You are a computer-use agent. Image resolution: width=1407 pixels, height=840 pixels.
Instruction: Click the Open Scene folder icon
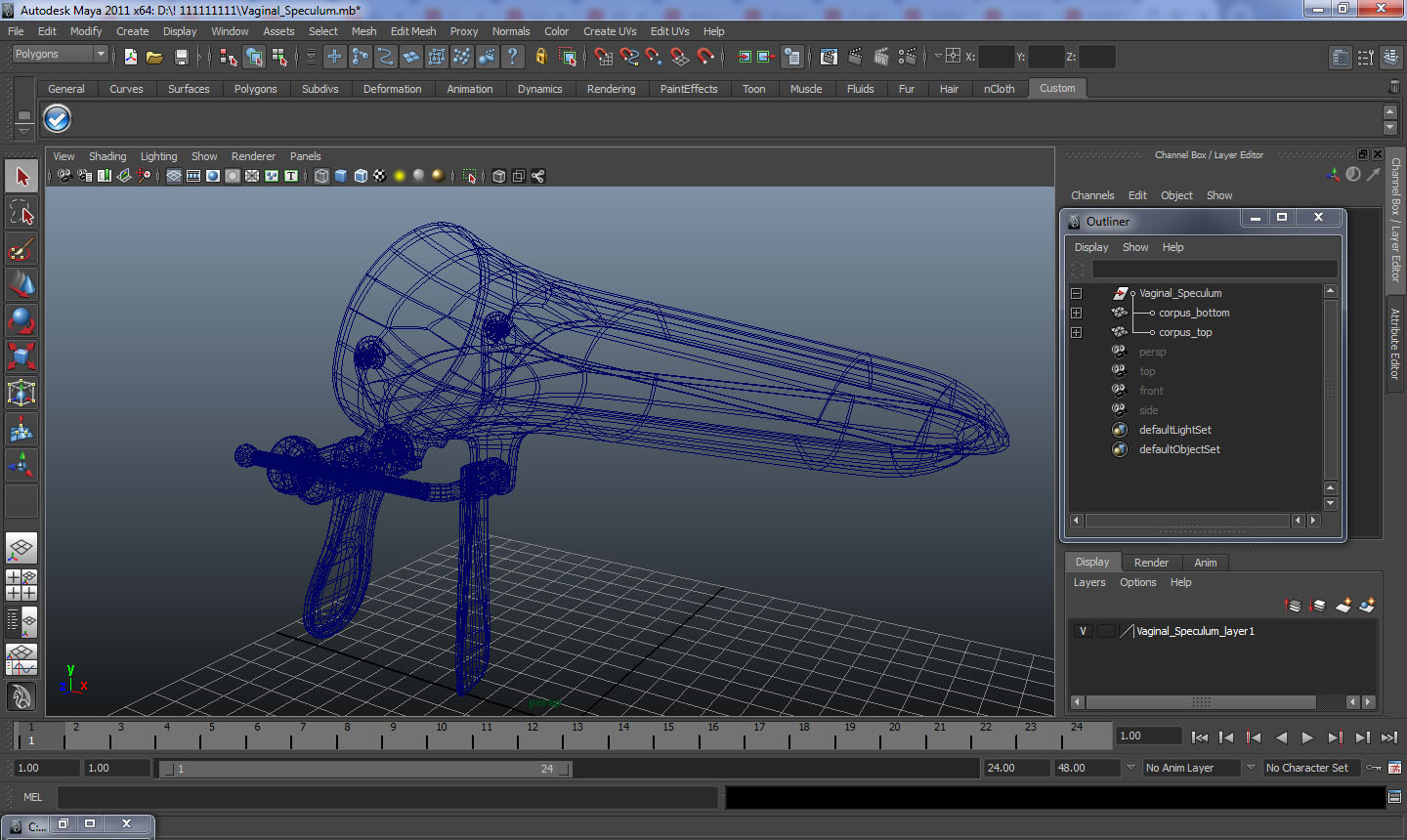coord(154,57)
